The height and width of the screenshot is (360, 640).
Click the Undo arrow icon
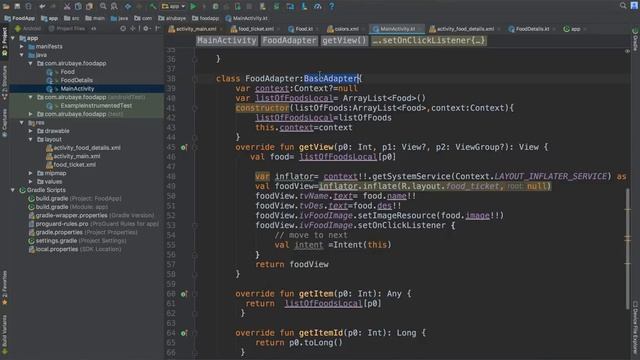(42, 6)
